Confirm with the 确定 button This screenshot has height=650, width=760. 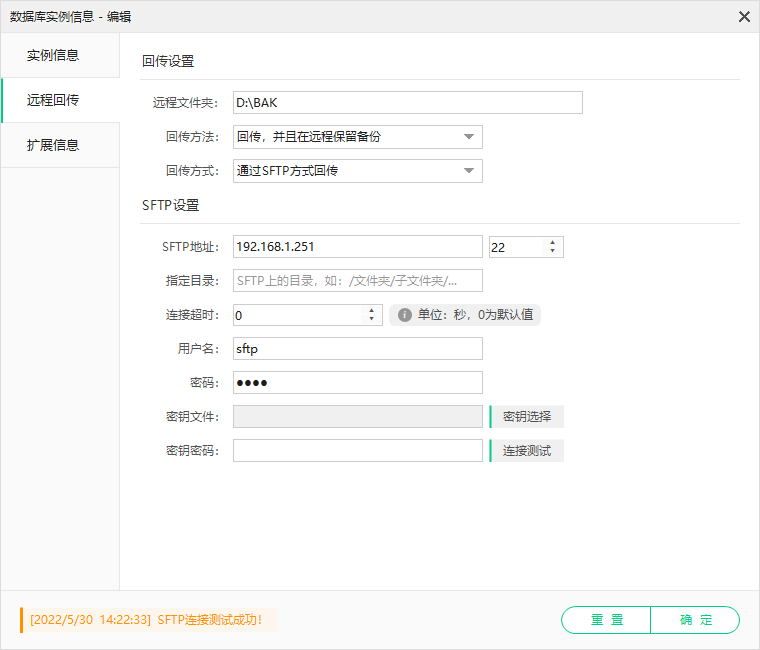coord(695,620)
